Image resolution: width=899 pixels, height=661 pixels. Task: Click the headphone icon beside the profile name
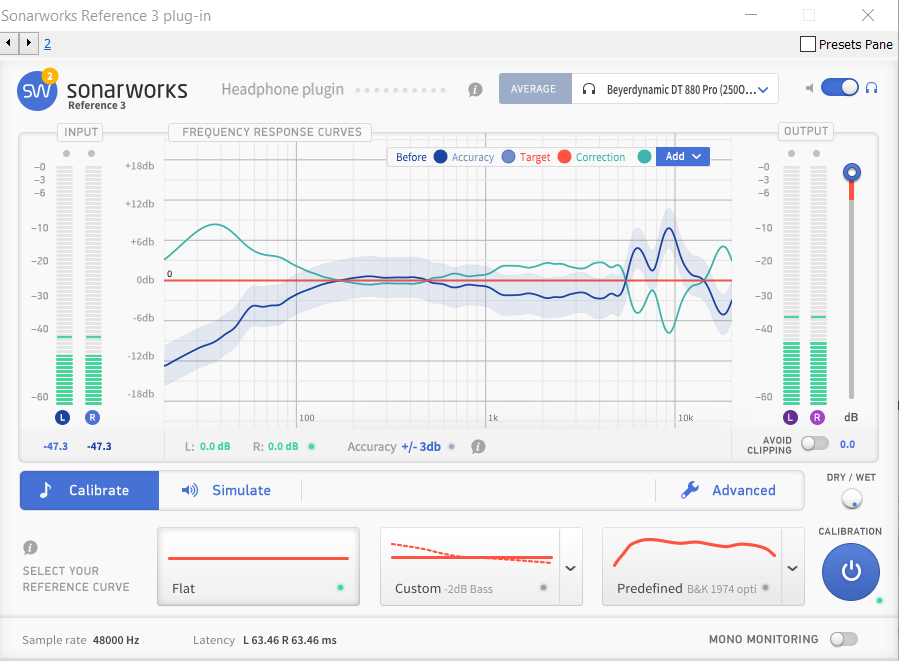point(588,89)
